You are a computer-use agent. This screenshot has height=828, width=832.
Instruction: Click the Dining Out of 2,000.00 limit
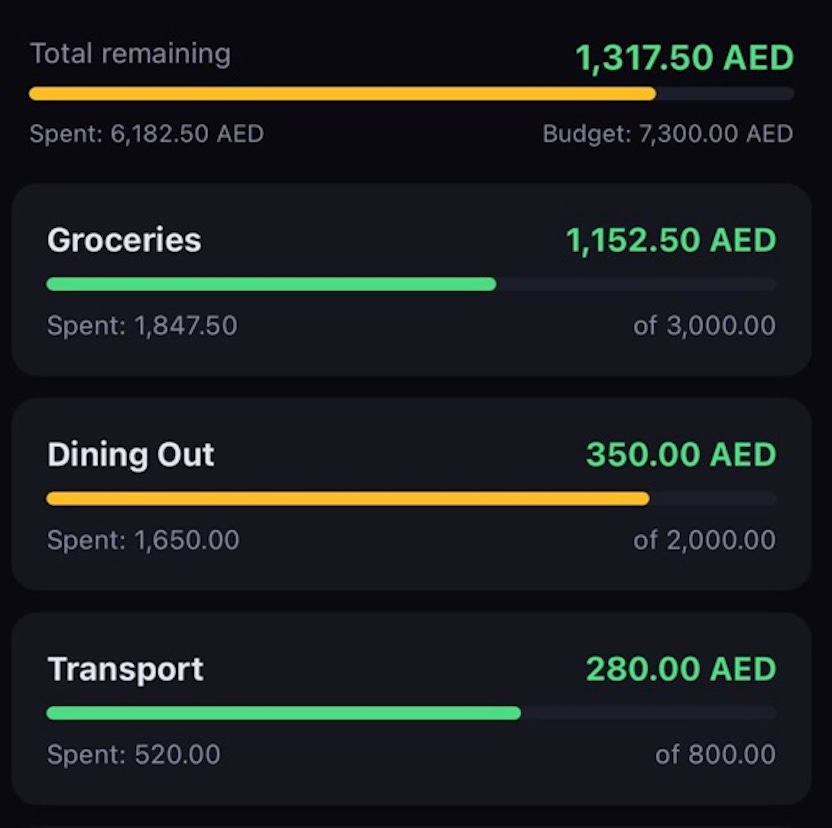[x=705, y=540]
